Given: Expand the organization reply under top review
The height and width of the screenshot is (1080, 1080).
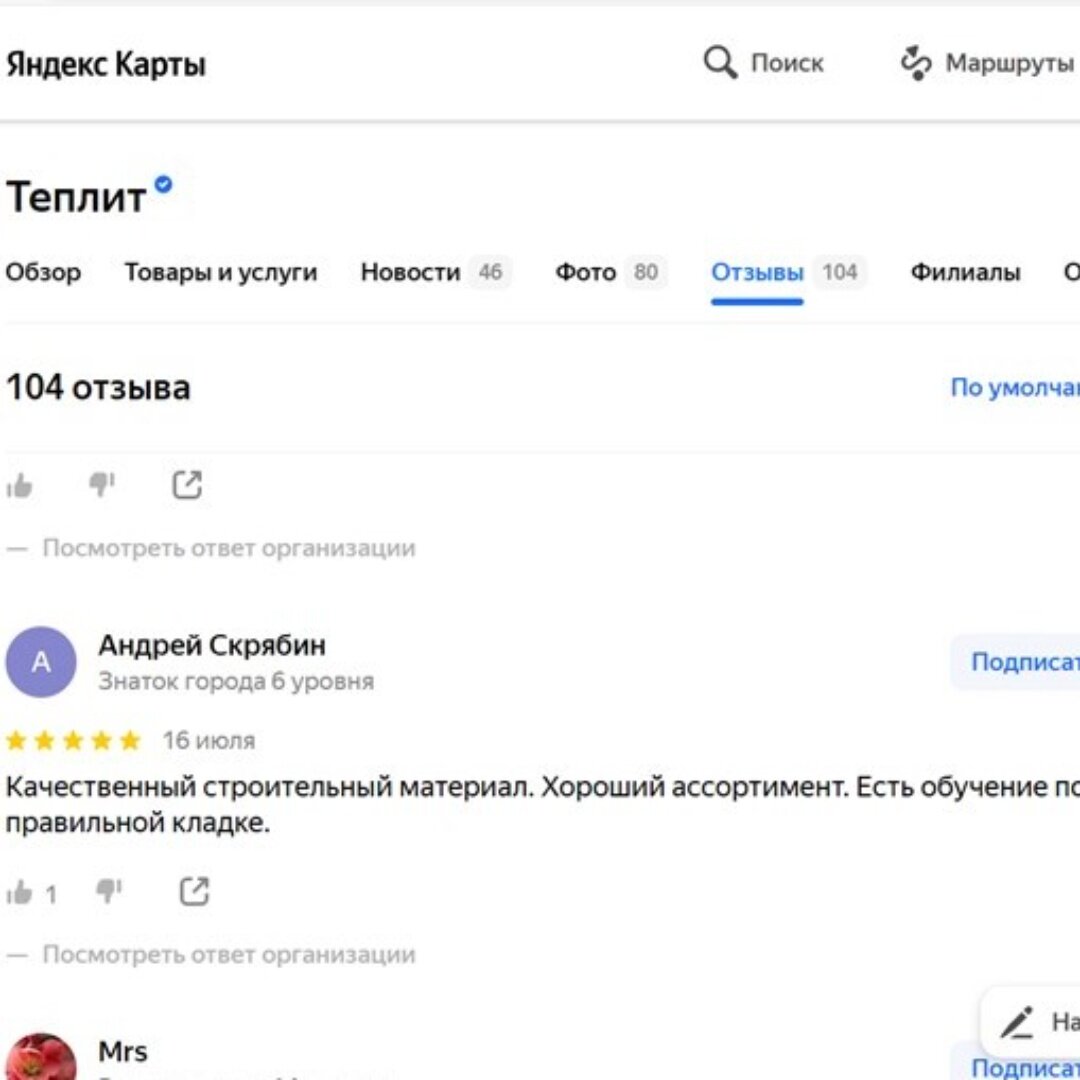Looking at the screenshot, I should click(x=229, y=548).
